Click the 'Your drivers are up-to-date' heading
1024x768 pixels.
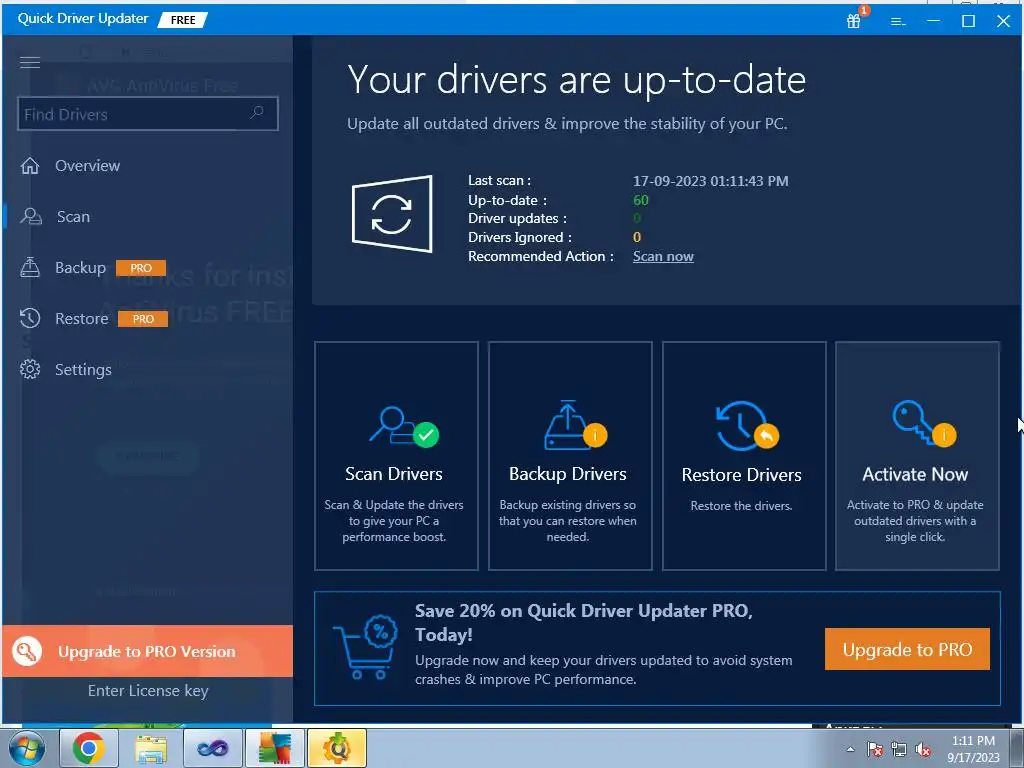(577, 80)
